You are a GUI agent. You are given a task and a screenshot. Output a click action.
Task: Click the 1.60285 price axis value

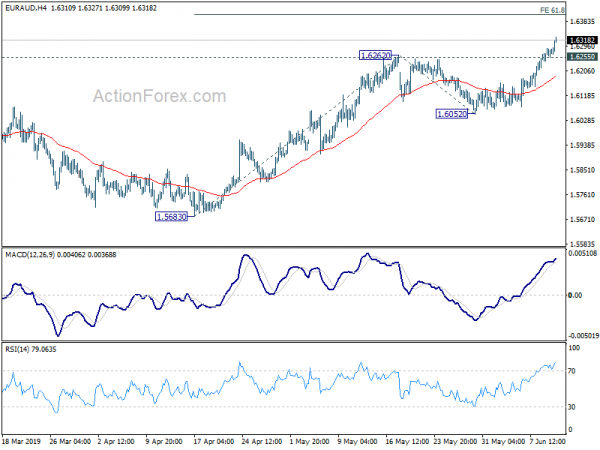pos(582,121)
